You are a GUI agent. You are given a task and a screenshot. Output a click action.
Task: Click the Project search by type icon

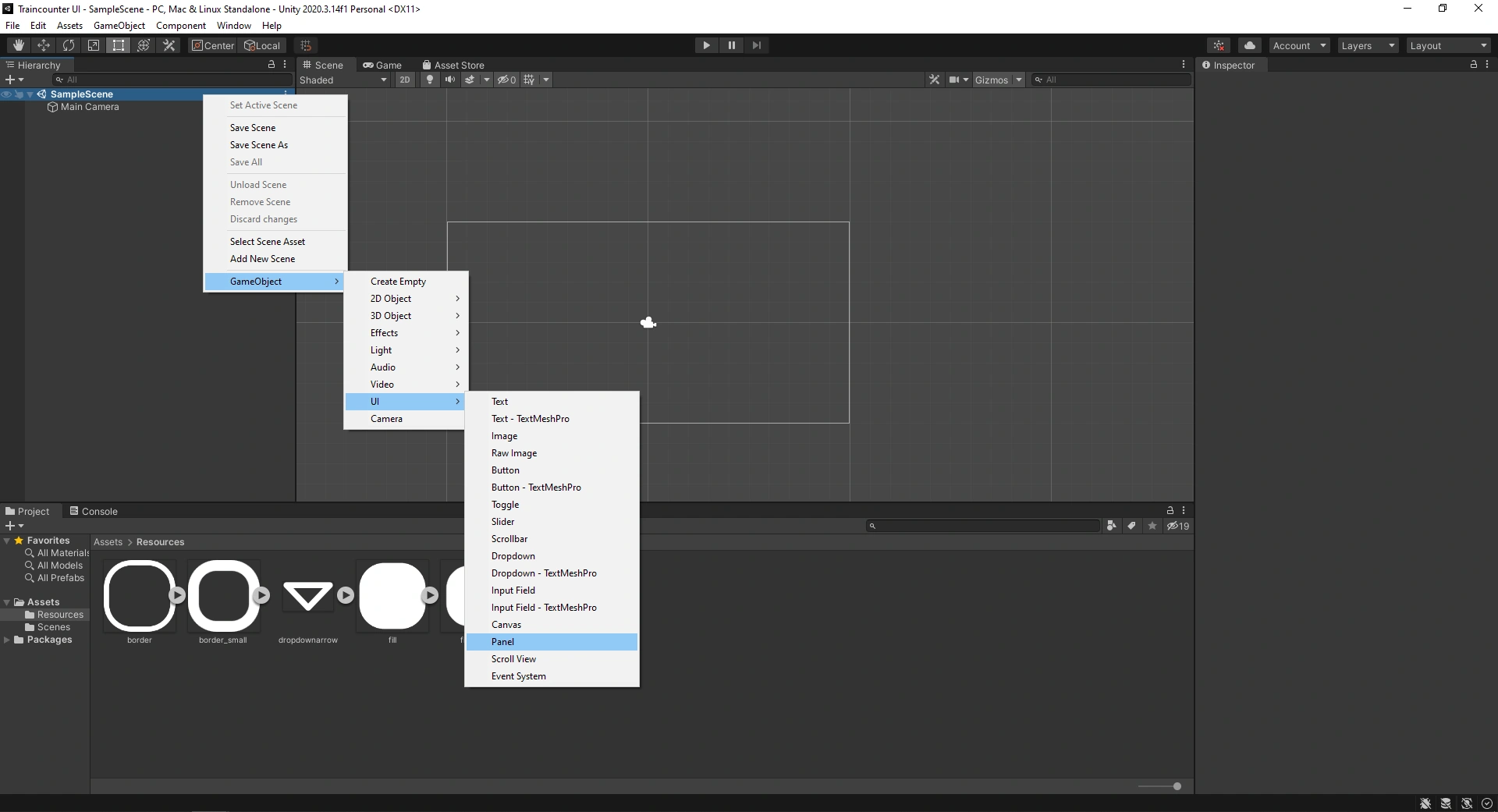pos(1111,526)
